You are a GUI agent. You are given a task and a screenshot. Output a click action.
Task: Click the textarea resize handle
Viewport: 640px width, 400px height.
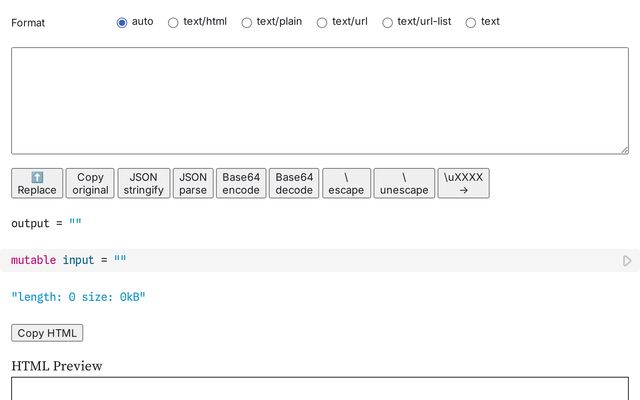pos(623,149)
